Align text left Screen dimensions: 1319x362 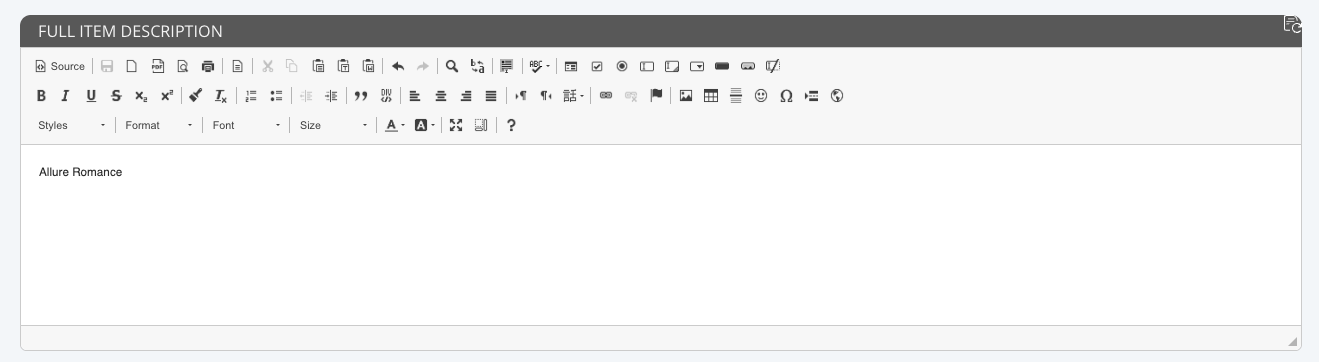(x=415, y=96)
